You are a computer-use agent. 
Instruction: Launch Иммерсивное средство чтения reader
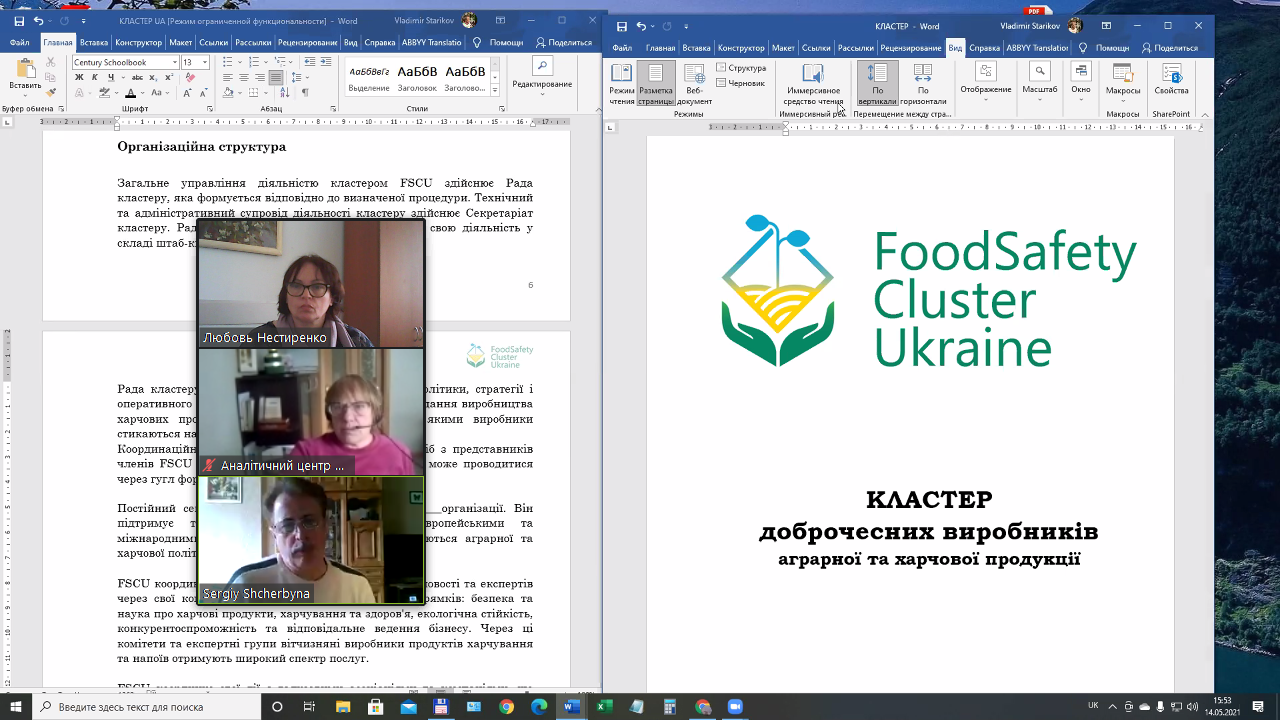point(813,84)
